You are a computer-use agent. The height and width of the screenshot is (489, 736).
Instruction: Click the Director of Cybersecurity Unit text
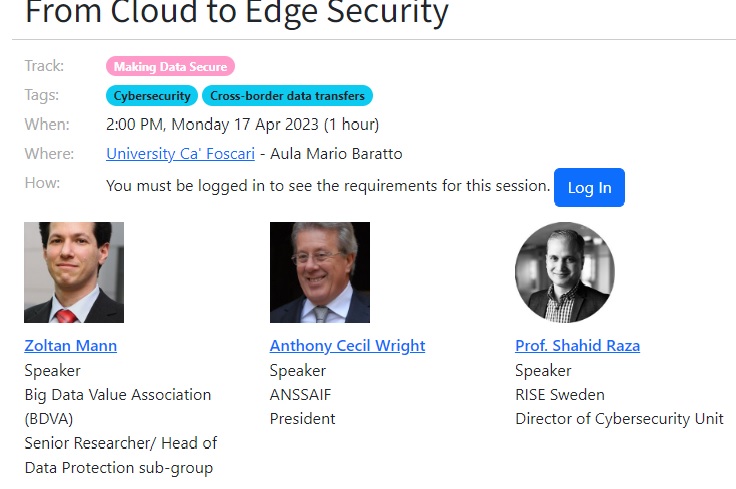[620, 419]
